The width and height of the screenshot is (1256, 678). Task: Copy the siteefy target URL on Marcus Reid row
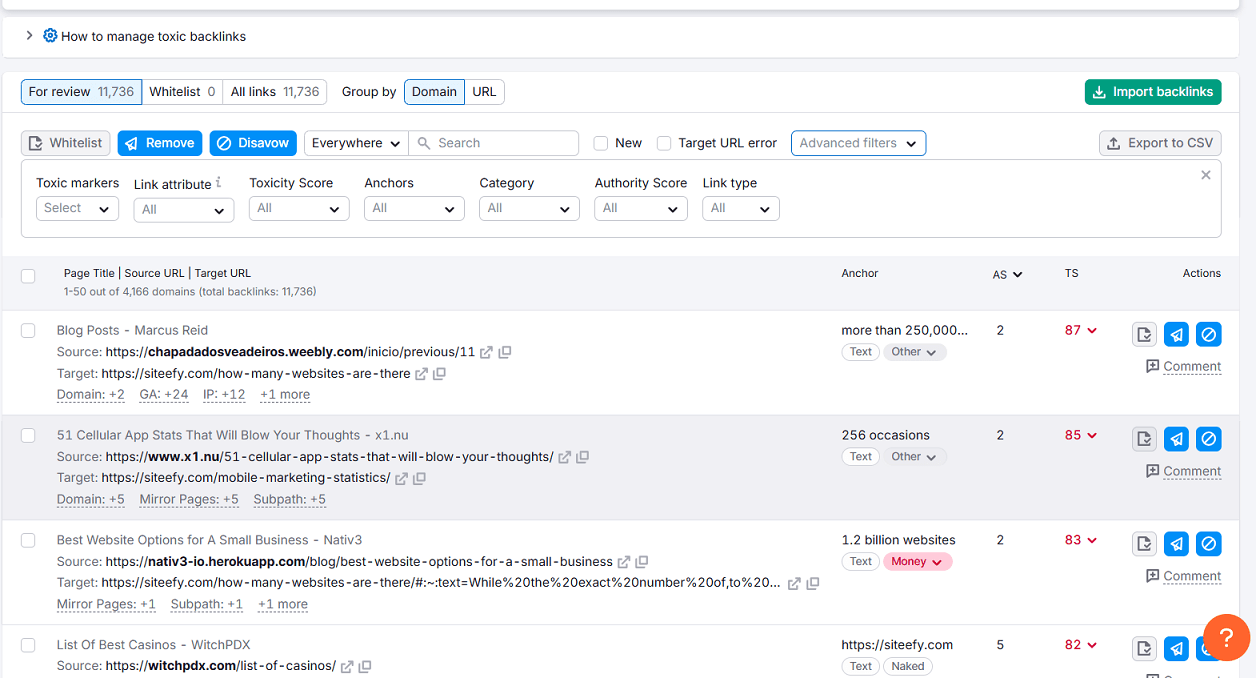(439, 373)
